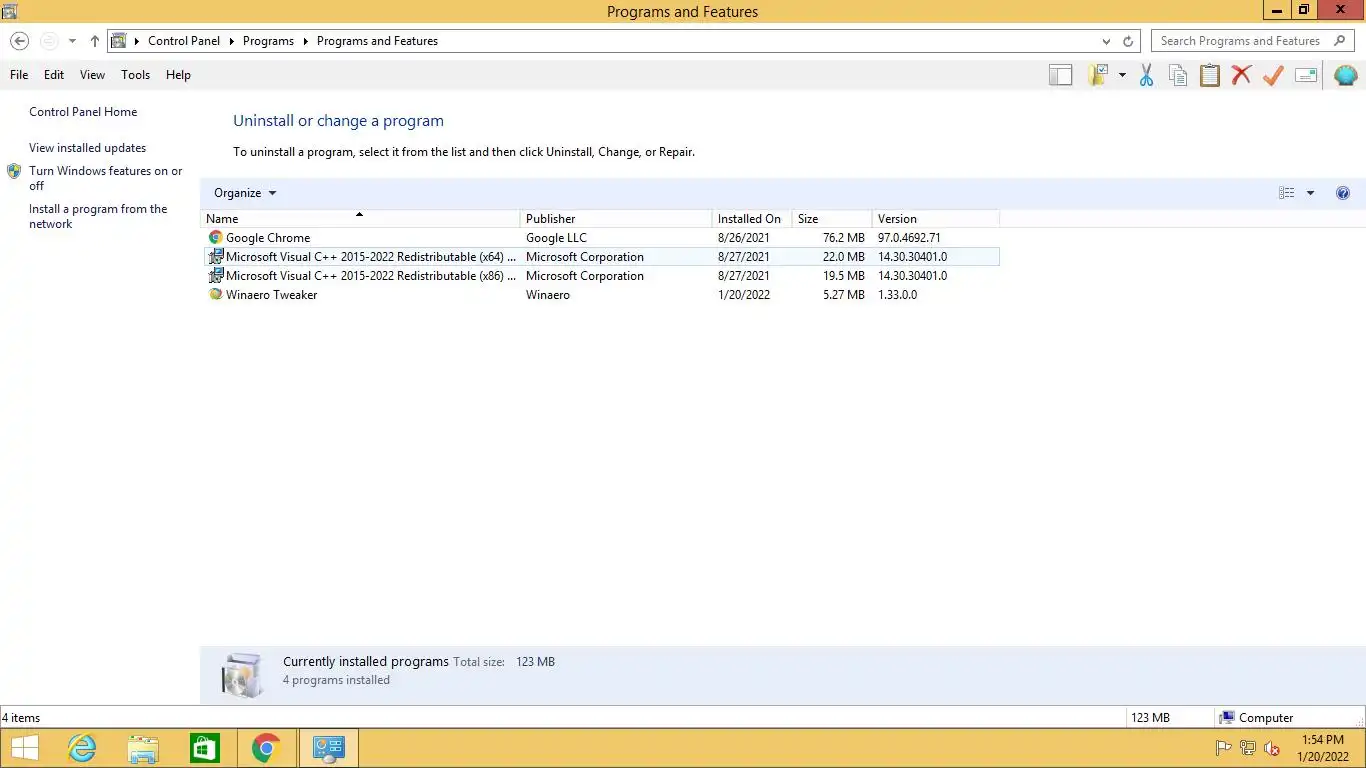Select the Visual C++ Redistributable (x64) row icon
Image resolution: width=1366 pixels, height=768 pixels.
(215, 257)
